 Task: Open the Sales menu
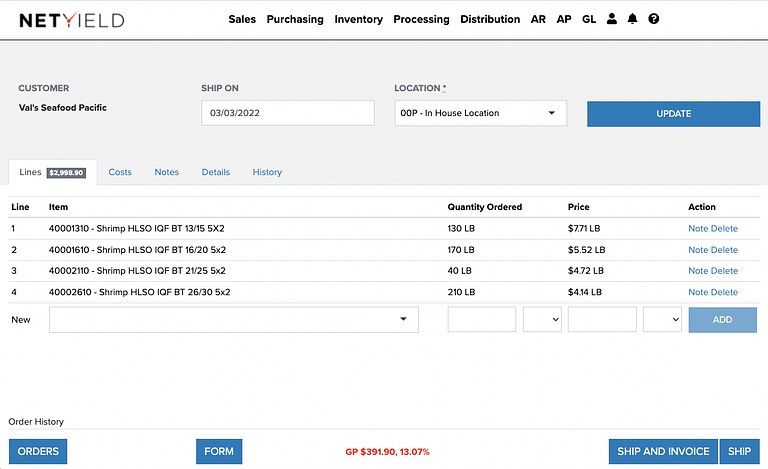[x=242, y=19]
